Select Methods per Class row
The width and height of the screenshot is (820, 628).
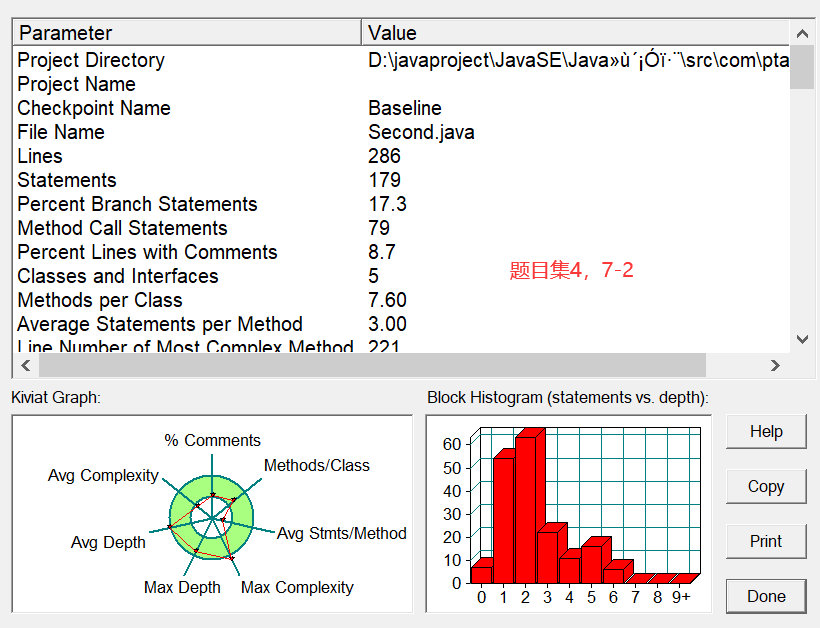pyautogui.click(x=401, y=301)
